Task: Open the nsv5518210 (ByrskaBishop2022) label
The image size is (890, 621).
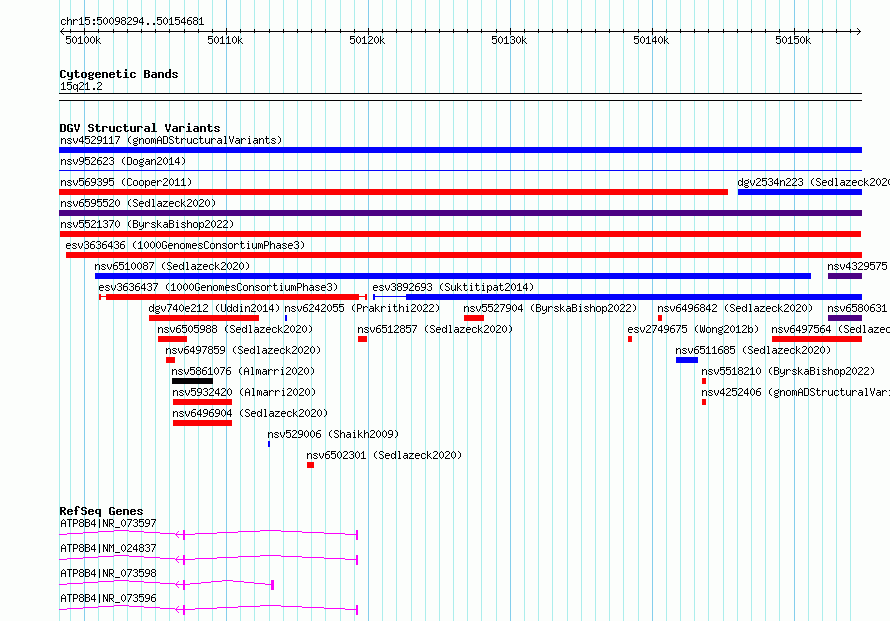Action: coord(788,371)
